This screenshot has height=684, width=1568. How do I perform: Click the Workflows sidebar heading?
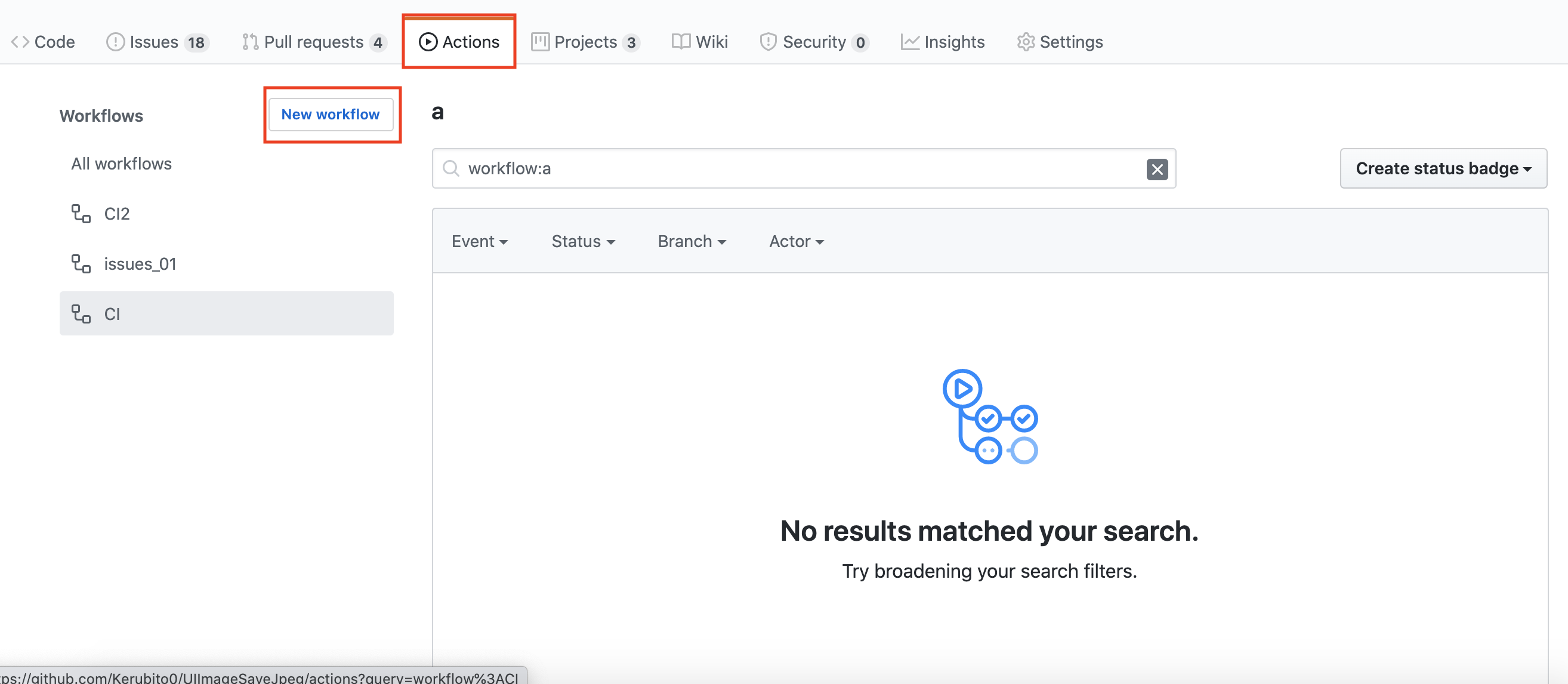pyautogui.click(x=101, y=116)
